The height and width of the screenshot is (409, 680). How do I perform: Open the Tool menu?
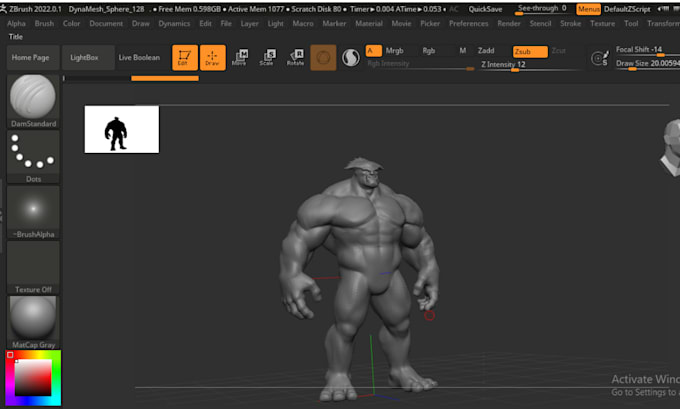(631, 23)
